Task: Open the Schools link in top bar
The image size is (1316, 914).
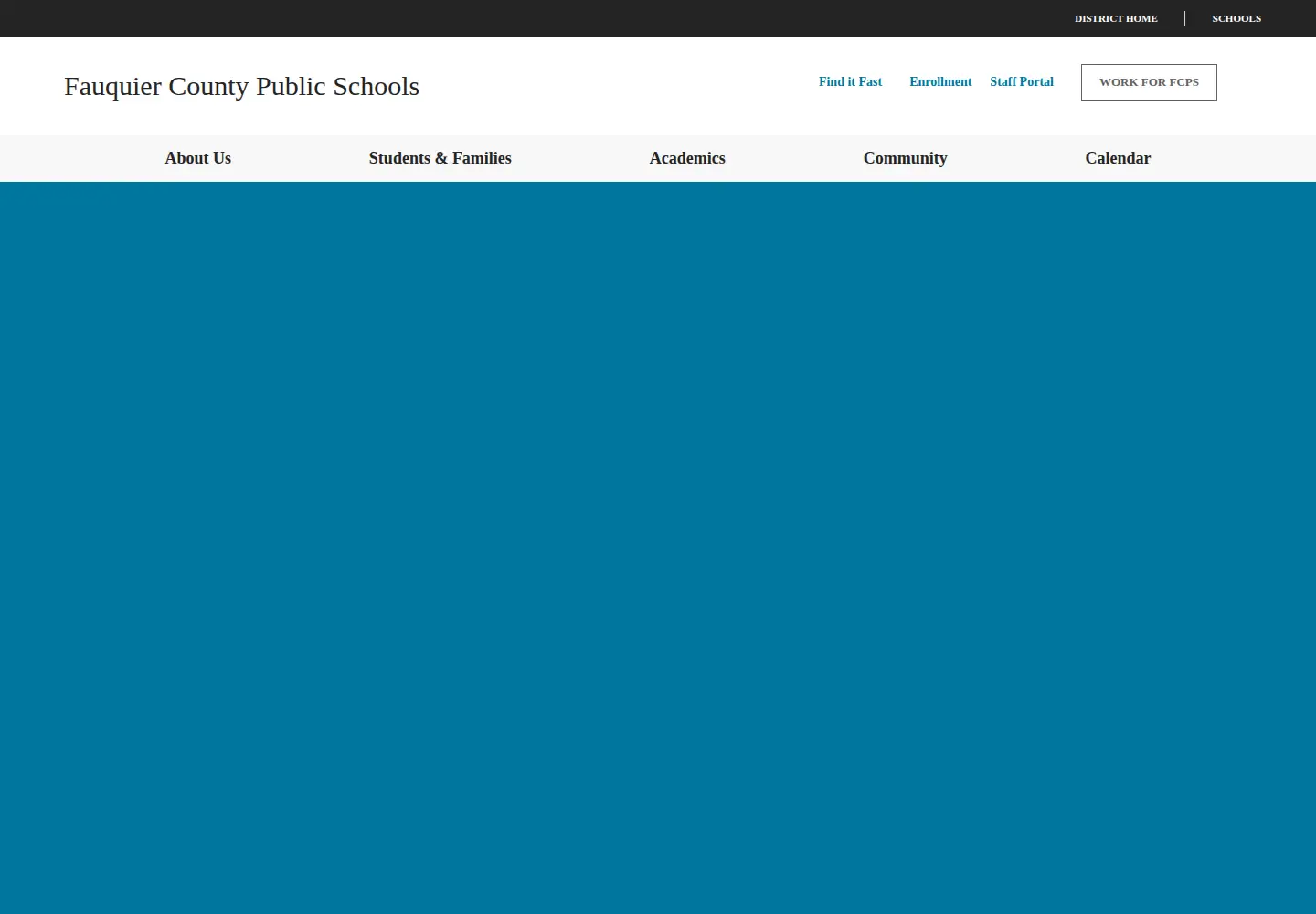Action: pos(1236,18)
